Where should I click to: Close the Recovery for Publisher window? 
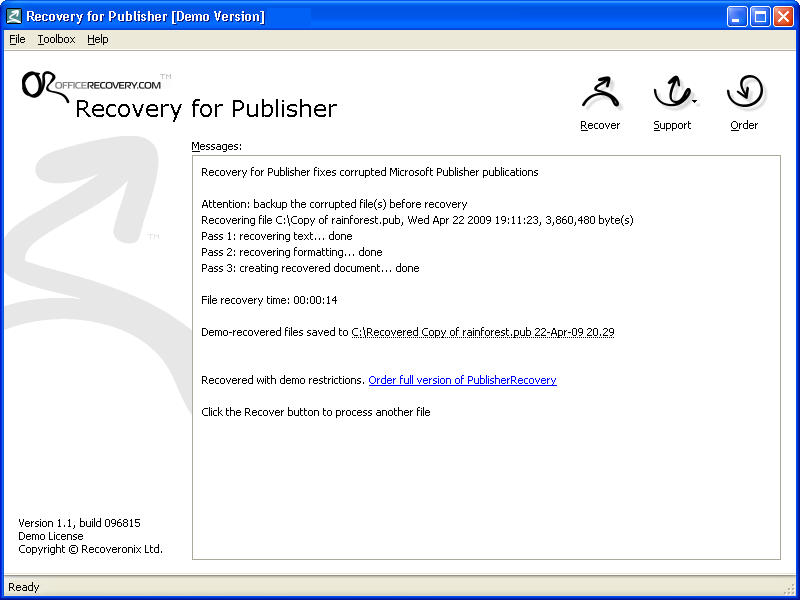coord(783,17)
